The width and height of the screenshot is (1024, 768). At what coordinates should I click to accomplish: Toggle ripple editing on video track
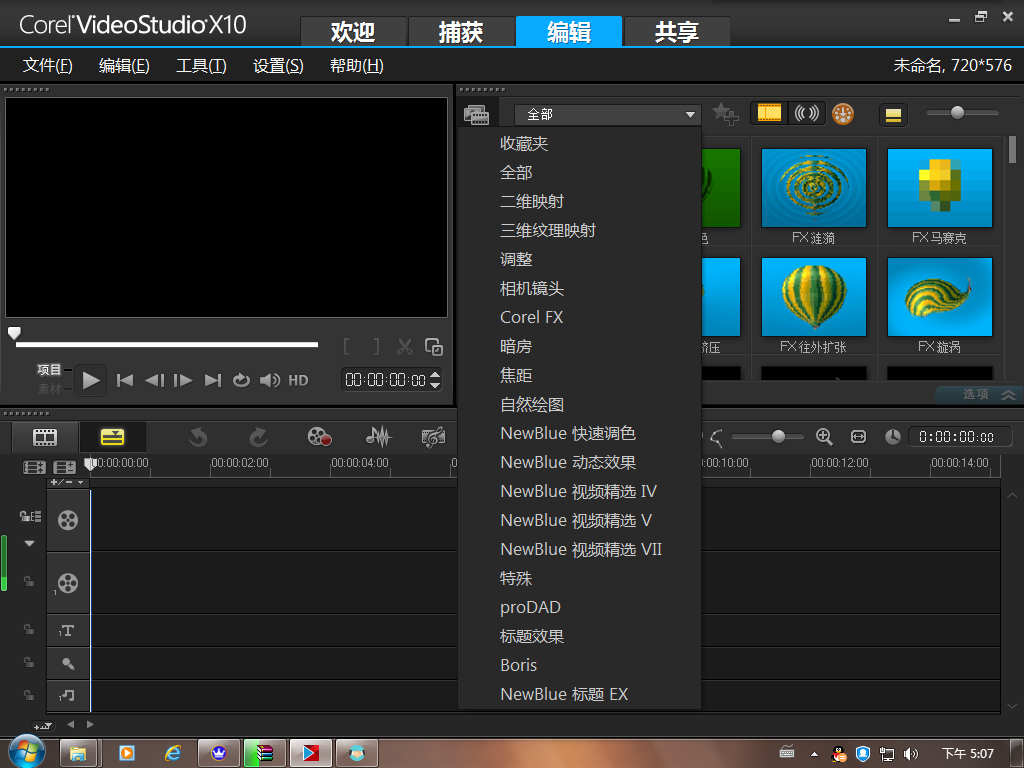pos(30,517)
